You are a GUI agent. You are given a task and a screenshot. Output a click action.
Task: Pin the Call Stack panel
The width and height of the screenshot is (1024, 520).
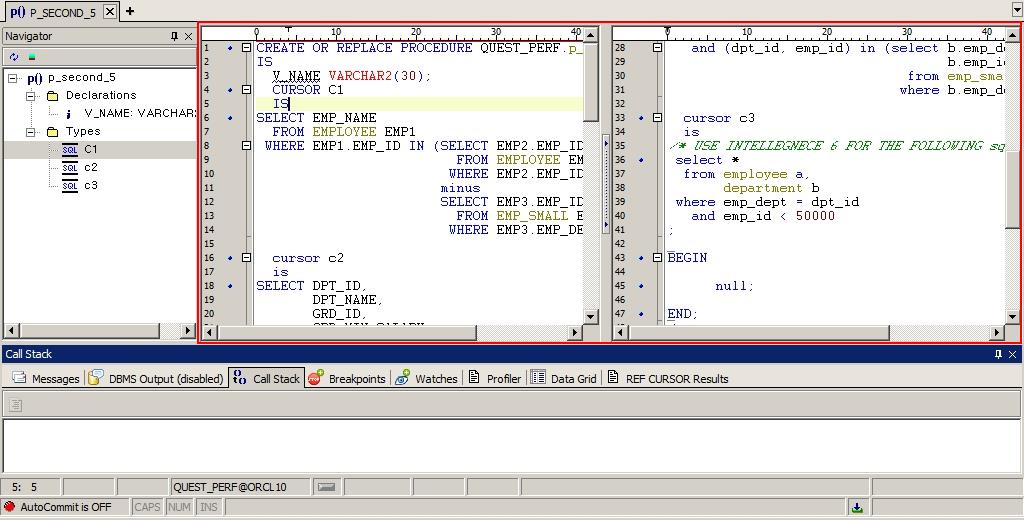click(998, 354)
